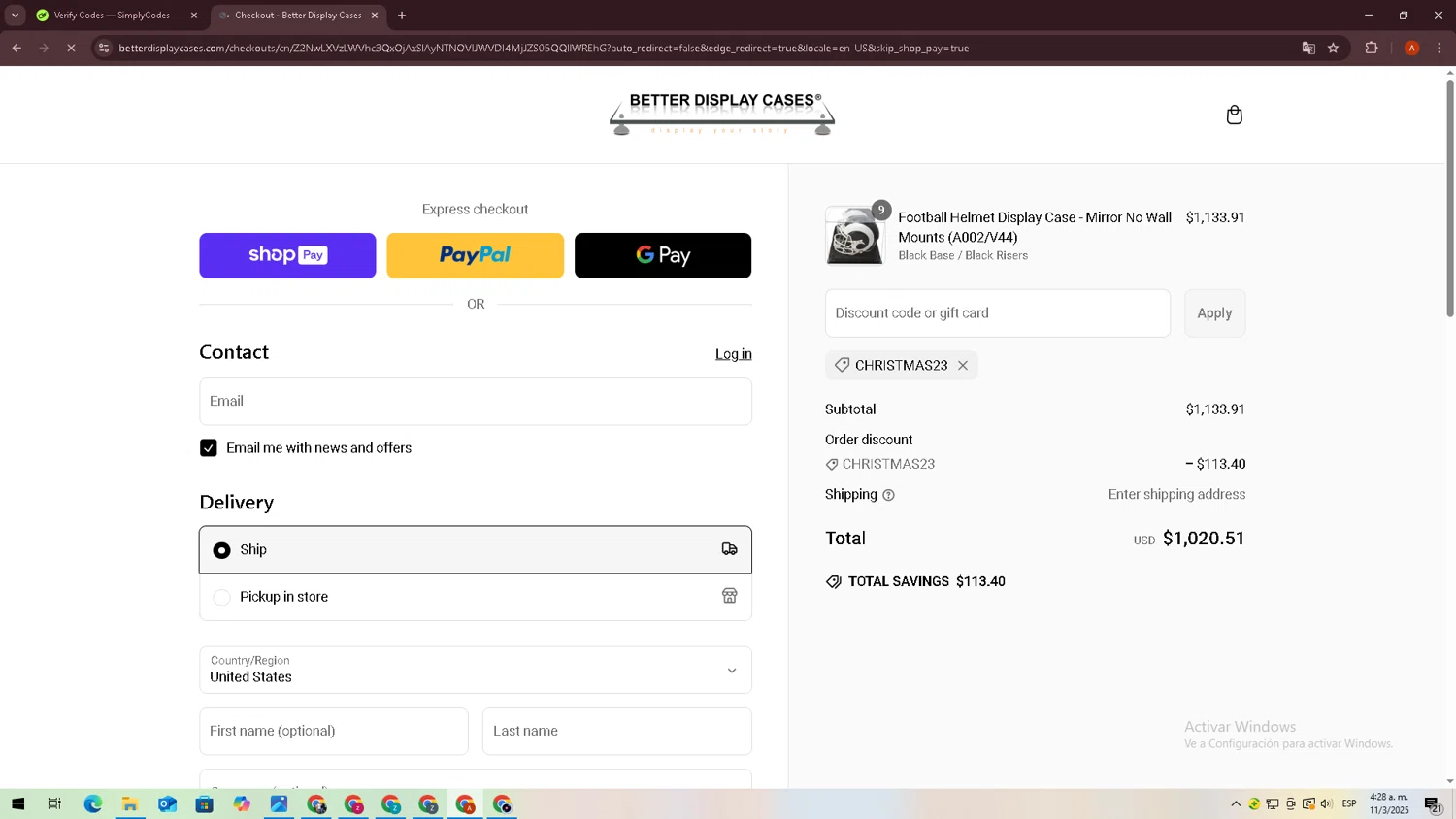The height and width of the screenshot is (819, 1456).
Task: Open the volume speaker control
Action: (x=1327, y=803)
